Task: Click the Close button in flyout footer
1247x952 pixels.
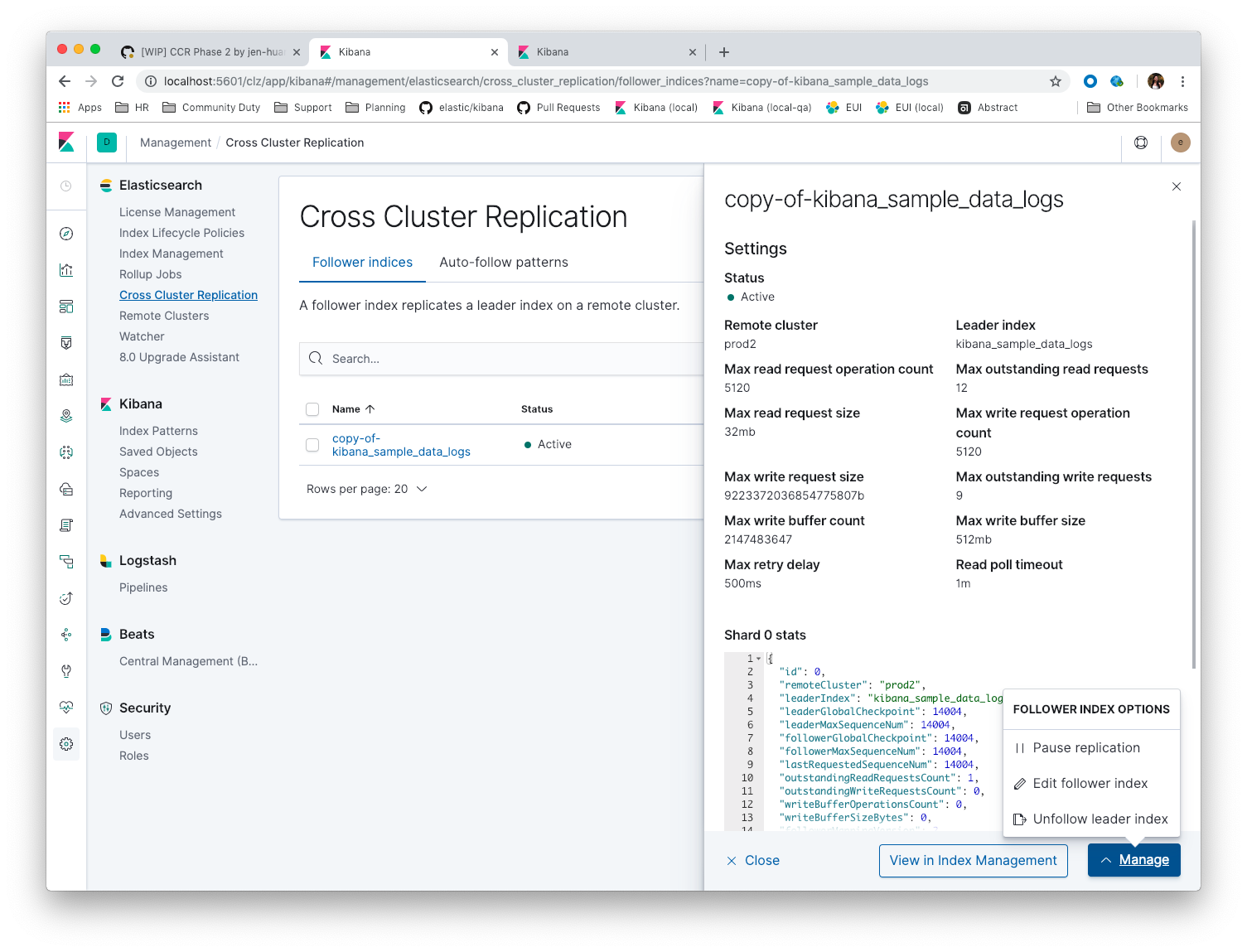Action: click(x=753, y=860)
